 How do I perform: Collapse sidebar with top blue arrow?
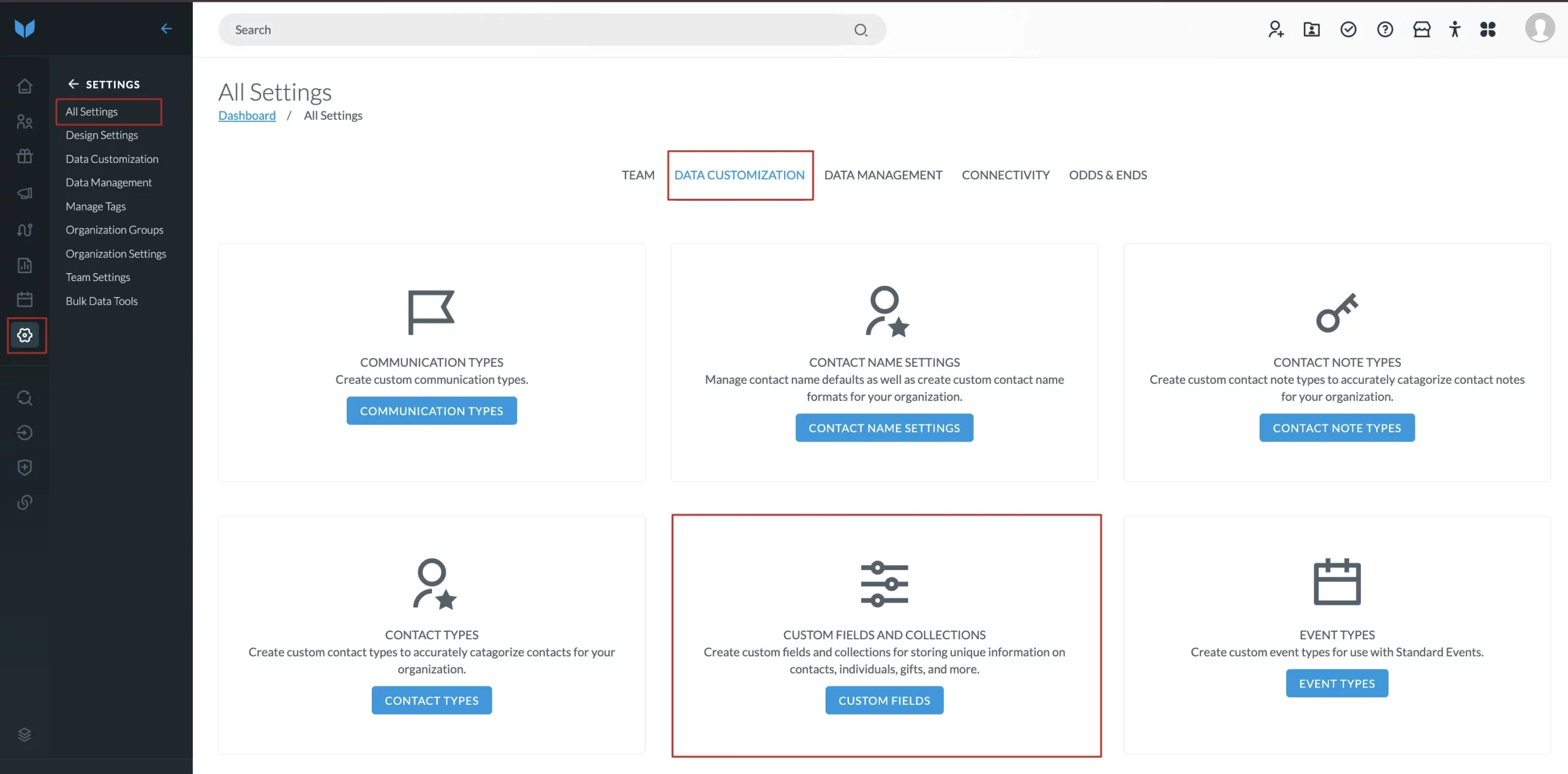[166, 28]
